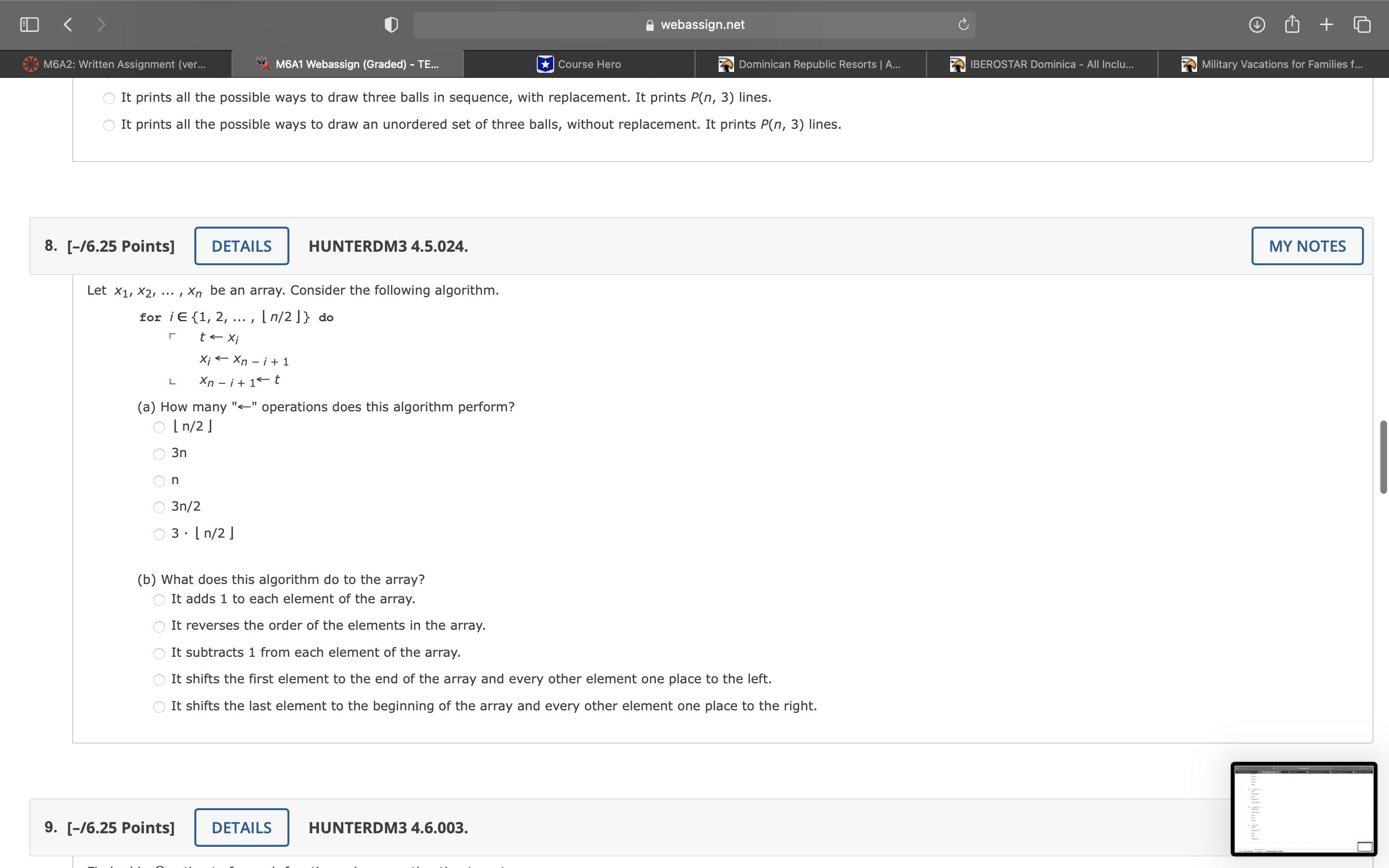Select 'It adds 1 to each element' option
The height and width of the screenshot is (868, 1389).
click(159, 600)
